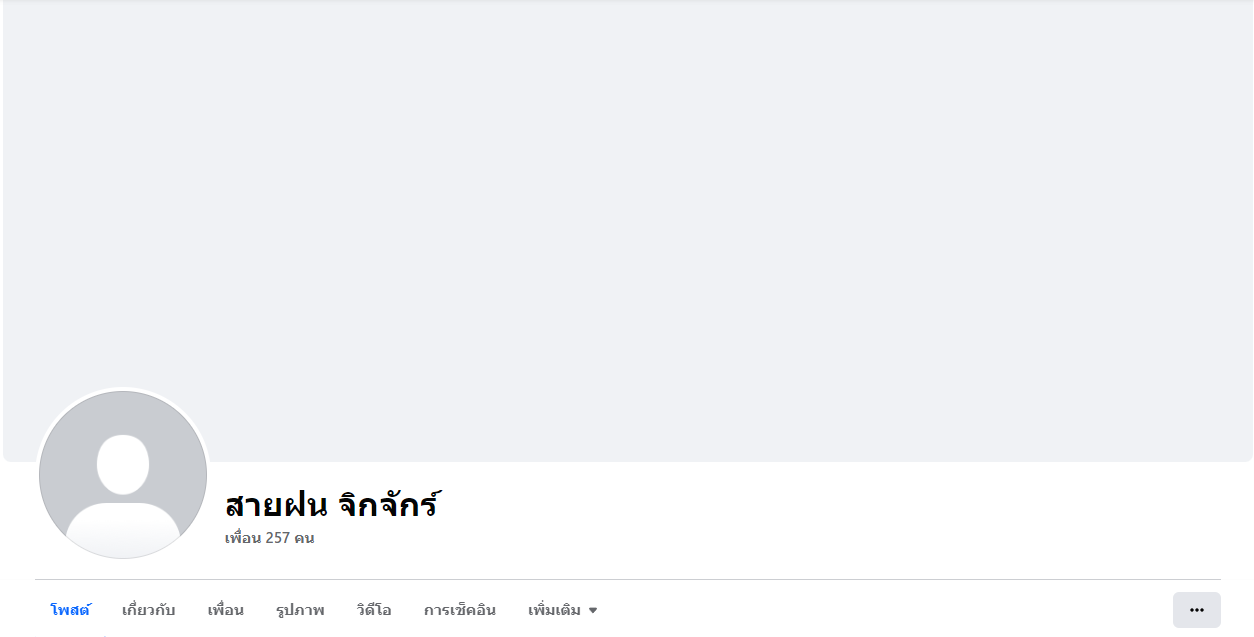Click the small arrow beside เพิ่มเติม

click(x=593, y=611)
